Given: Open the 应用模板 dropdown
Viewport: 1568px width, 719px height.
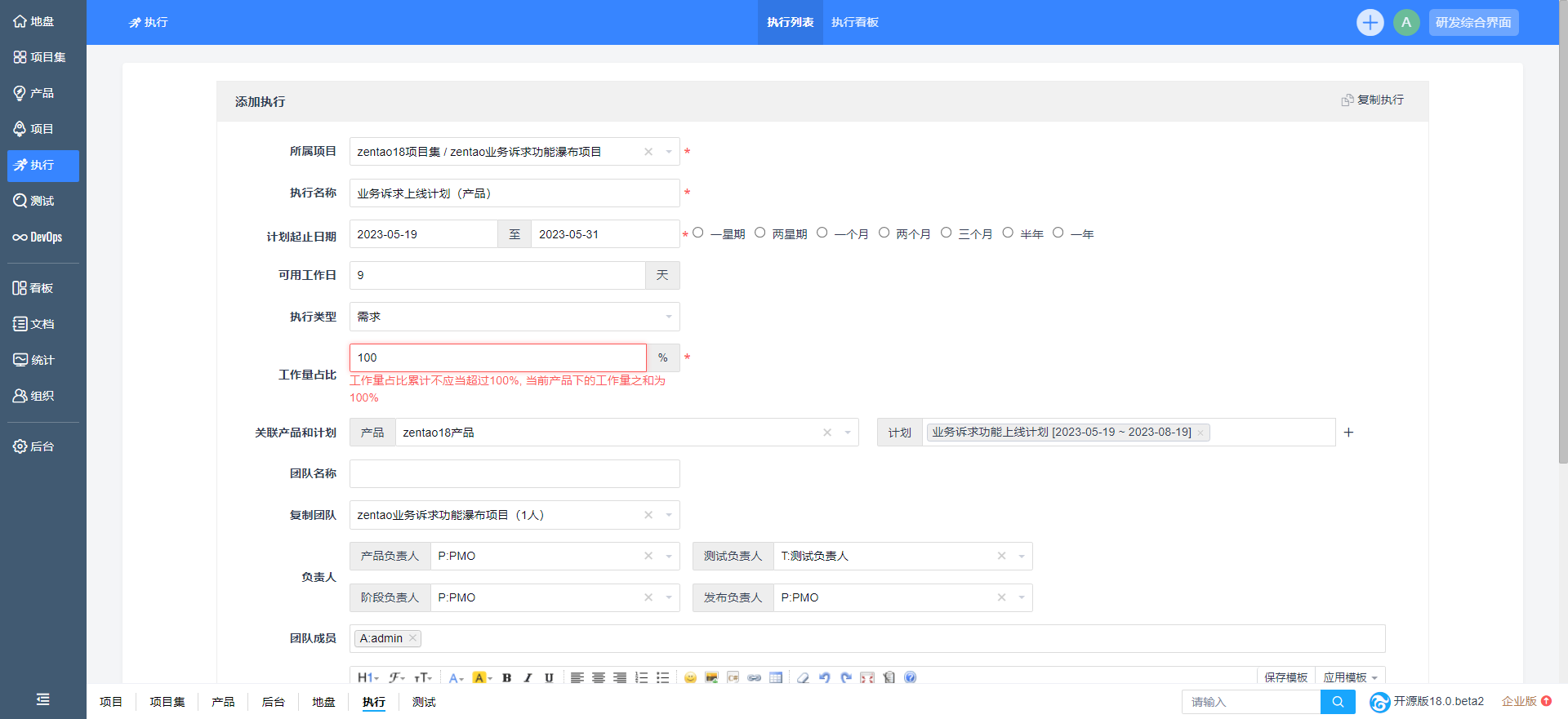Looking at the screenshot, I should click(1350, 677).
